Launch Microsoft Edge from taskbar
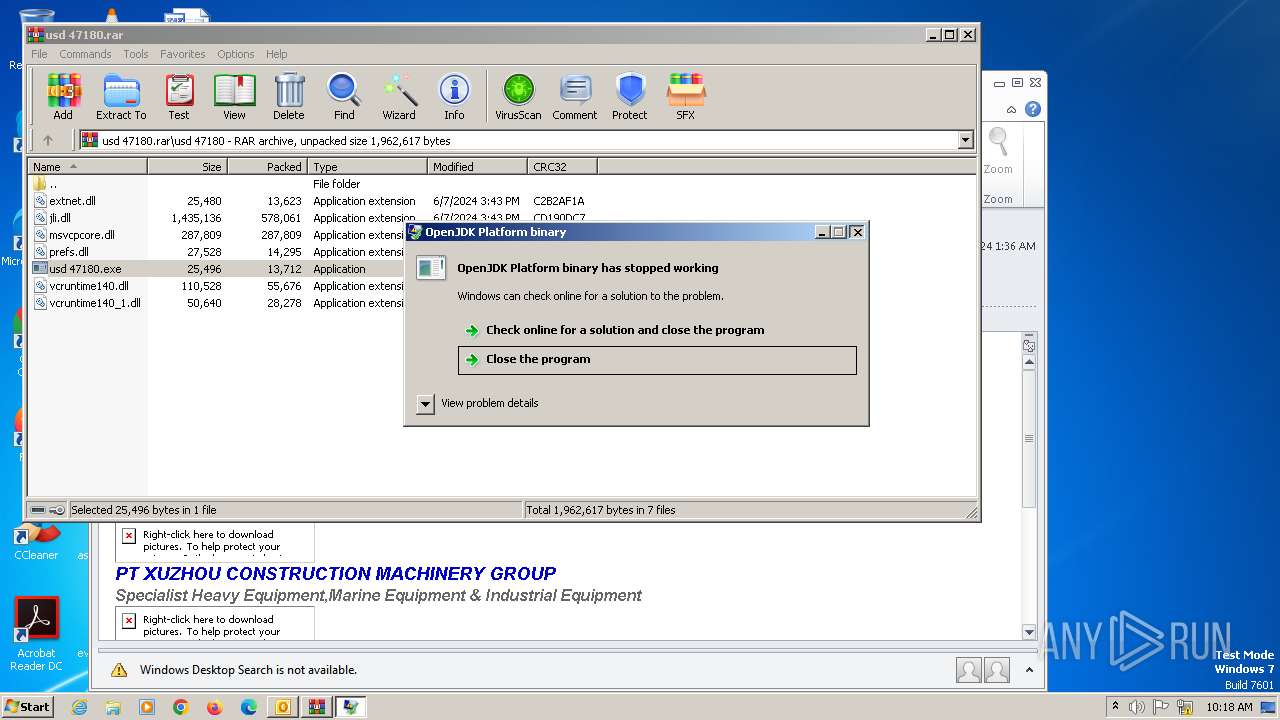Image resolution: width=1280 pixels, height=720 pixels. [249, 707]
